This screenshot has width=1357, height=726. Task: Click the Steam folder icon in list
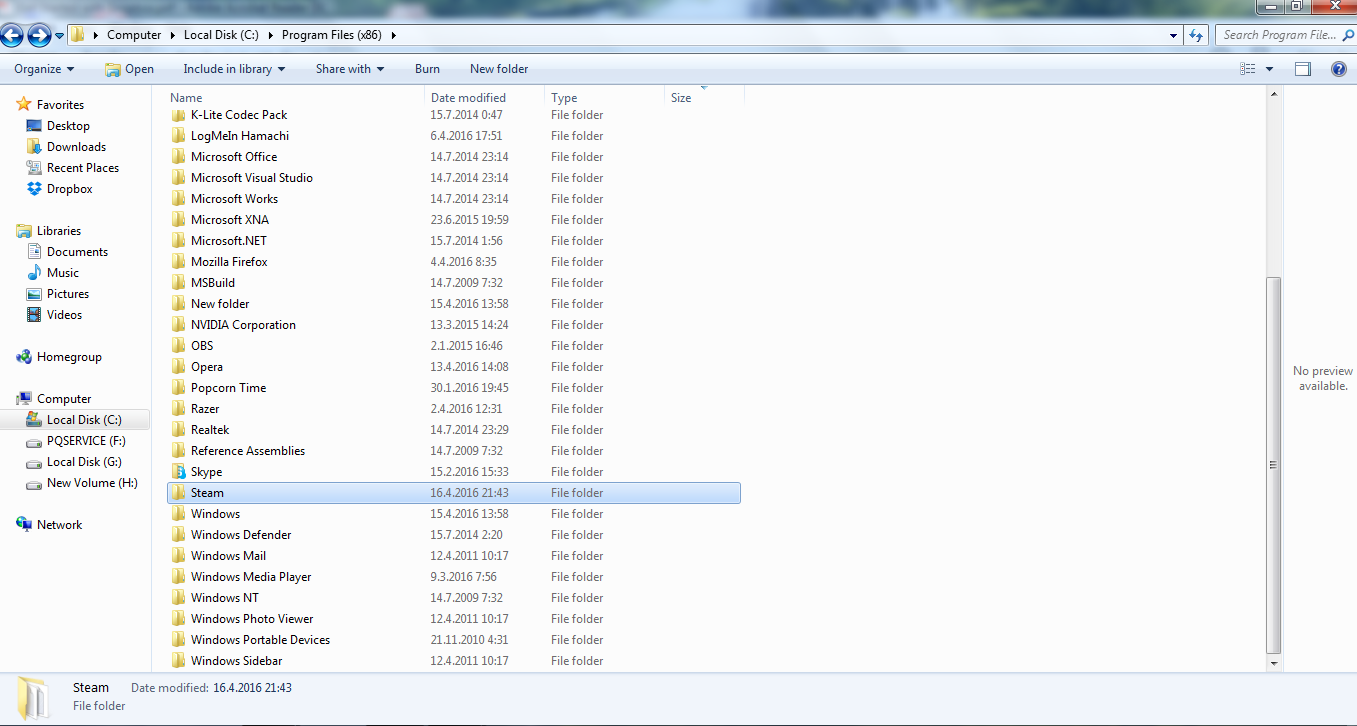[x=179, y=493]
